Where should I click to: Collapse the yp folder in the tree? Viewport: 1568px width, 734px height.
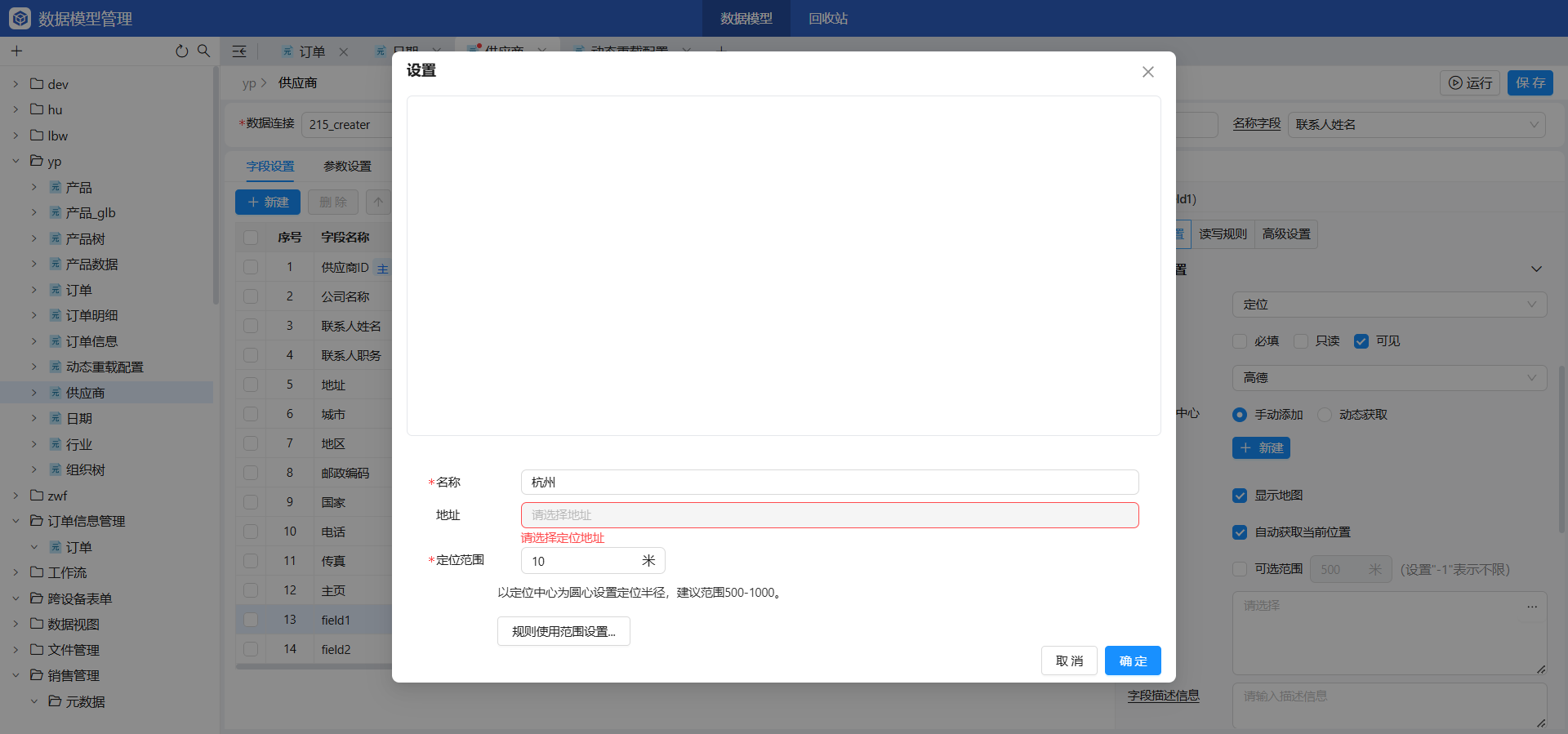[16, 161]
